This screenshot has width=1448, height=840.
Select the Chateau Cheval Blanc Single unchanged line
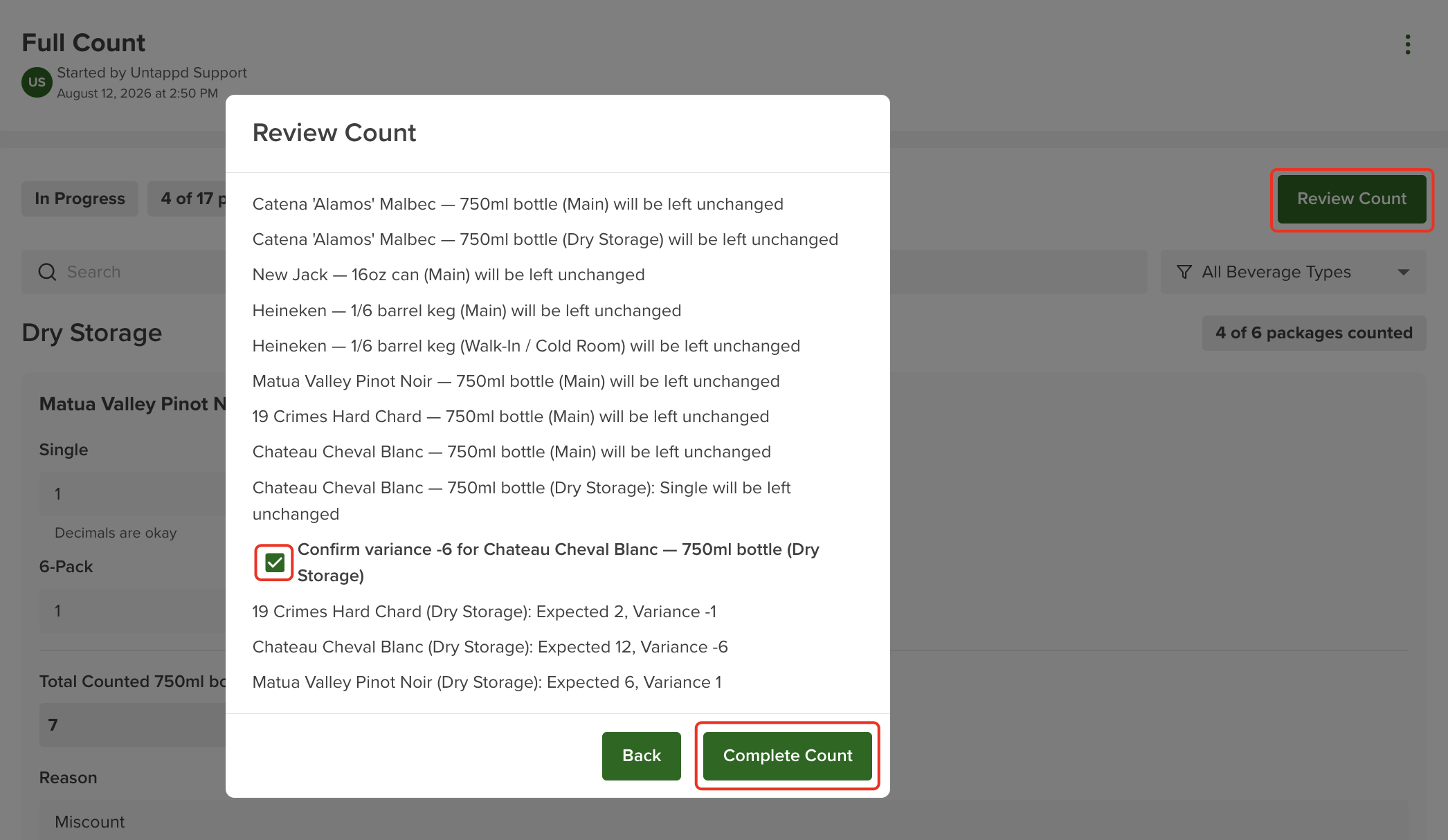tap(522, 501)
